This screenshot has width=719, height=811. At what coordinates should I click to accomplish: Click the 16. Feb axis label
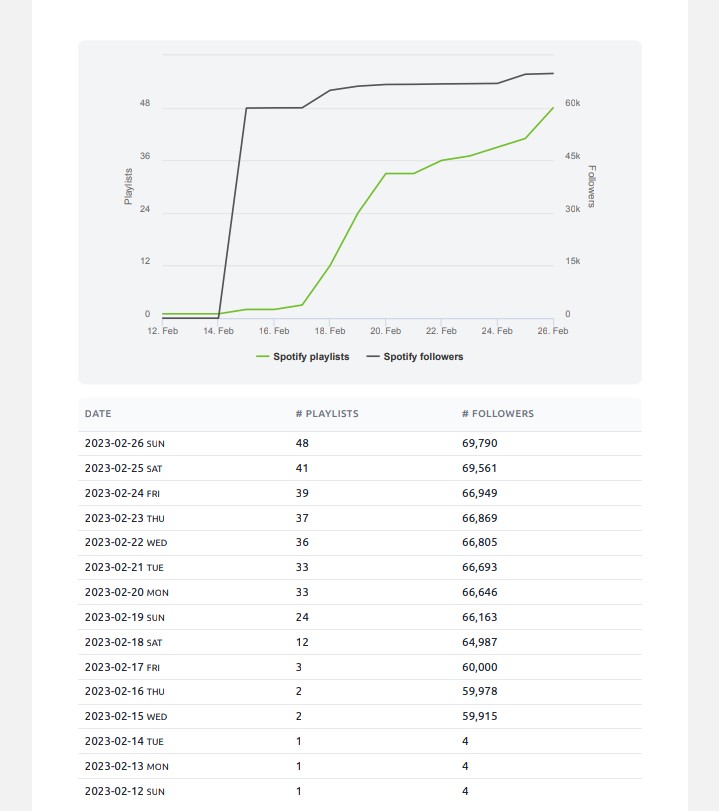(x=274, y=331)
